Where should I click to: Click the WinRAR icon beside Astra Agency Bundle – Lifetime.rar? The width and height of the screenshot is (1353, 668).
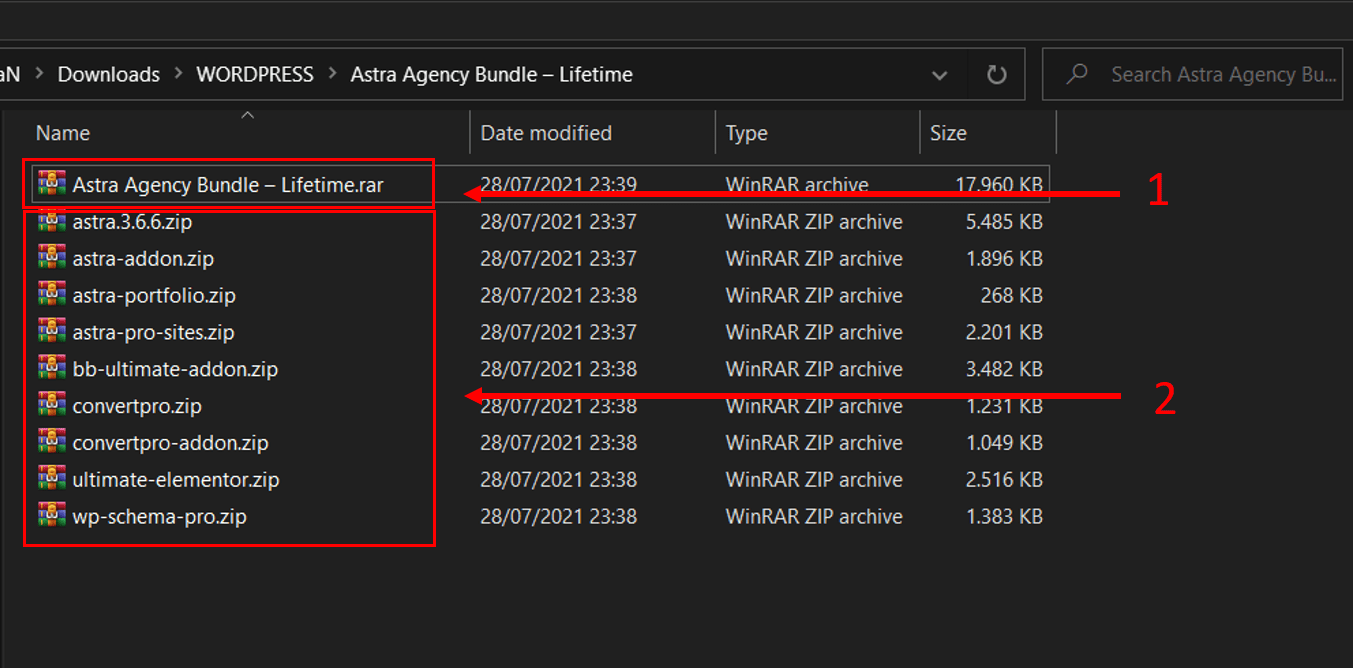coord(51,183)
